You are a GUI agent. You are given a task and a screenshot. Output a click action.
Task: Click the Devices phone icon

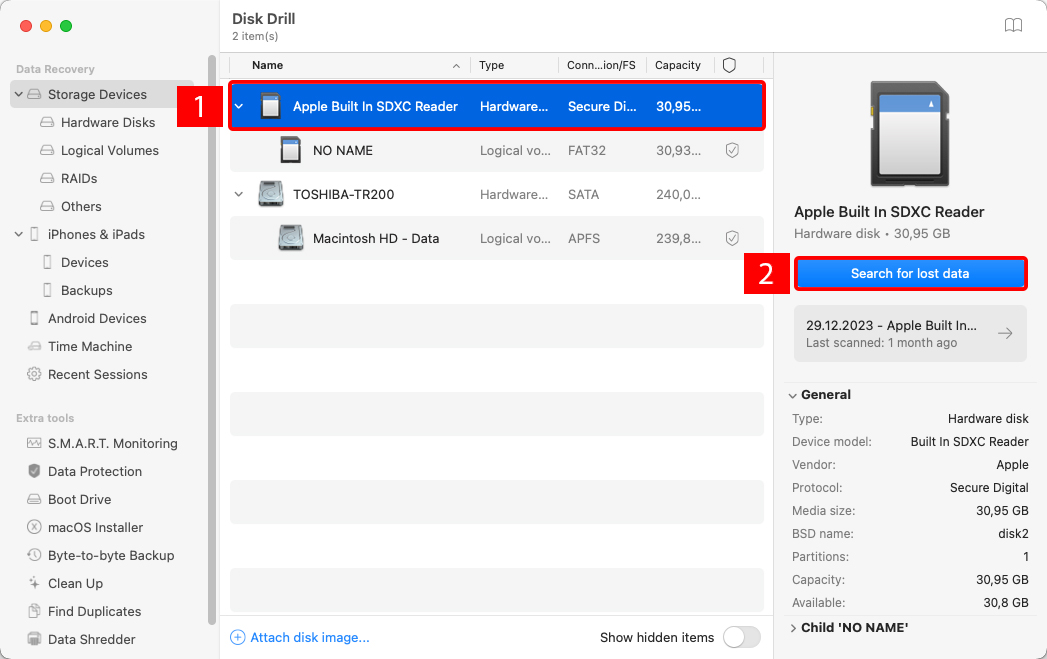(x=47, y=262)
